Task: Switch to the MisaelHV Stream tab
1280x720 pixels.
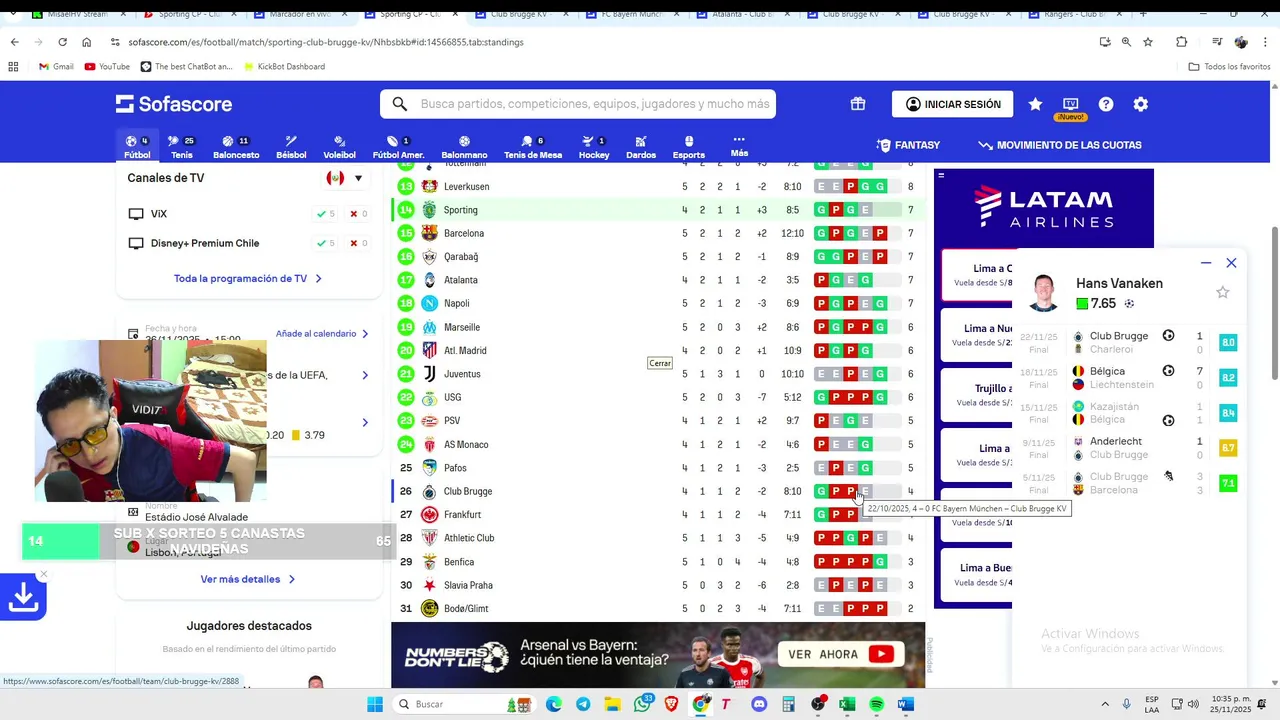Action: click(78, 14)
